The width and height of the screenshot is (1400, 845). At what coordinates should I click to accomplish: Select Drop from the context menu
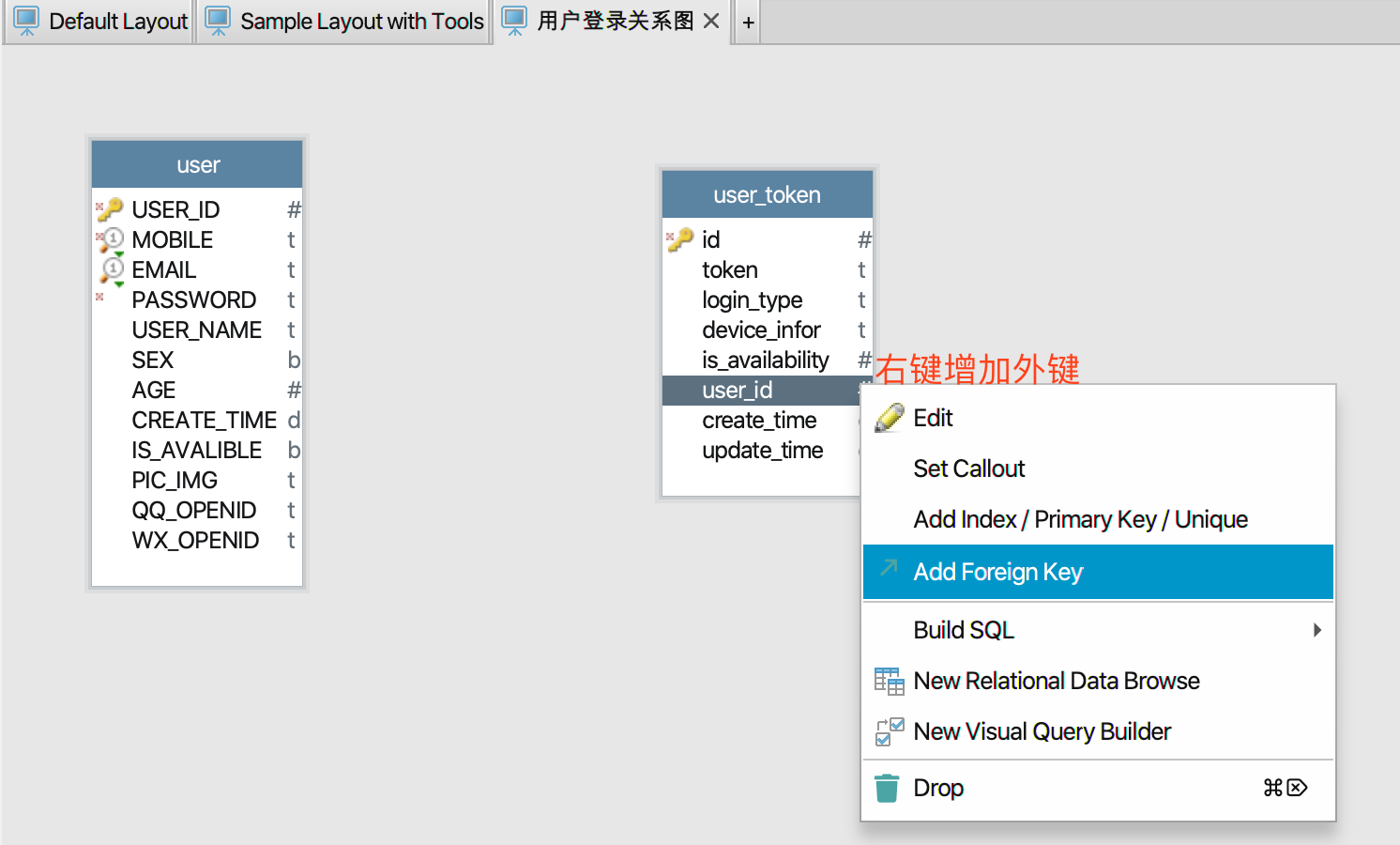1098,788
